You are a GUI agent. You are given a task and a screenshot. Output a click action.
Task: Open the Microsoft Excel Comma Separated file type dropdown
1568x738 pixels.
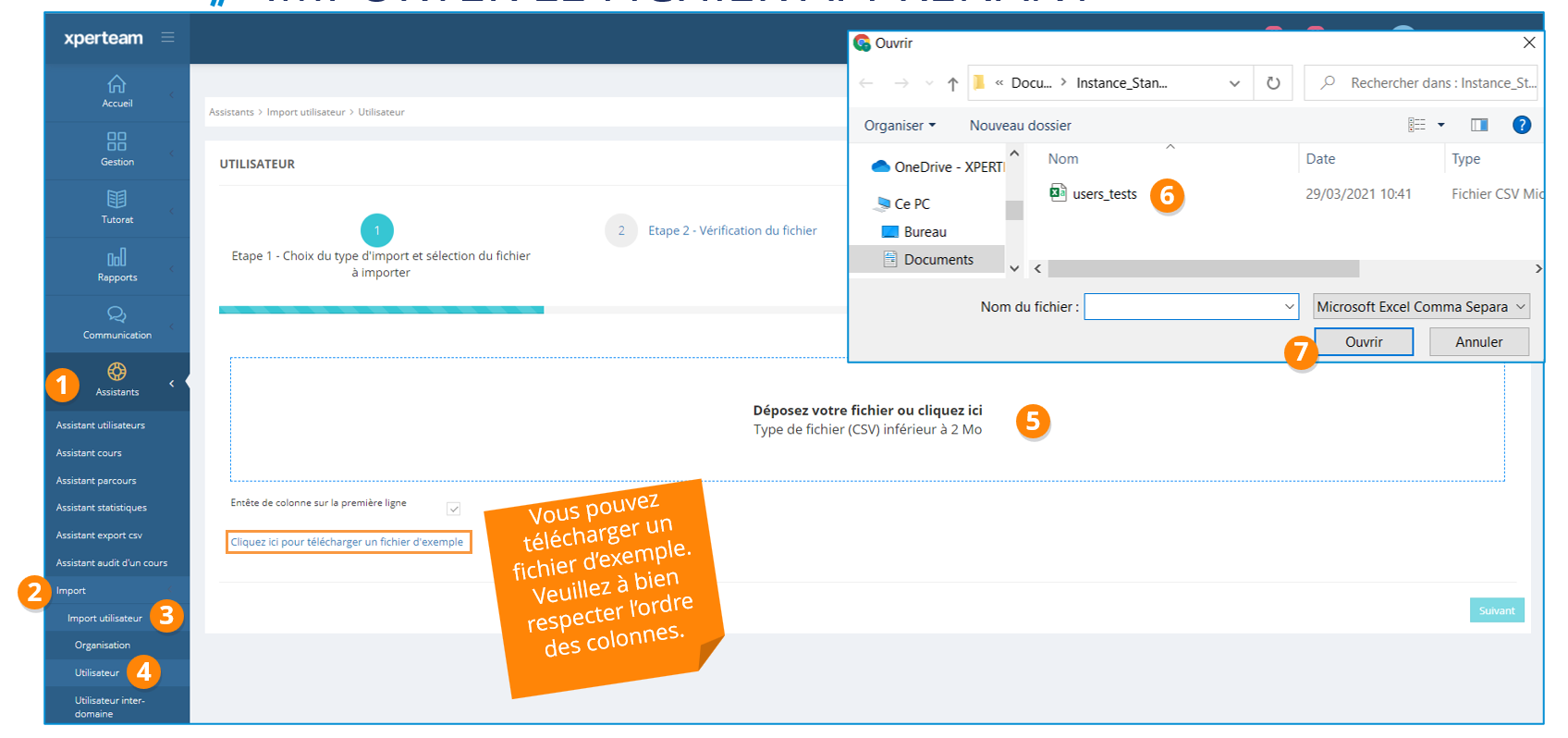[1420, 307]
